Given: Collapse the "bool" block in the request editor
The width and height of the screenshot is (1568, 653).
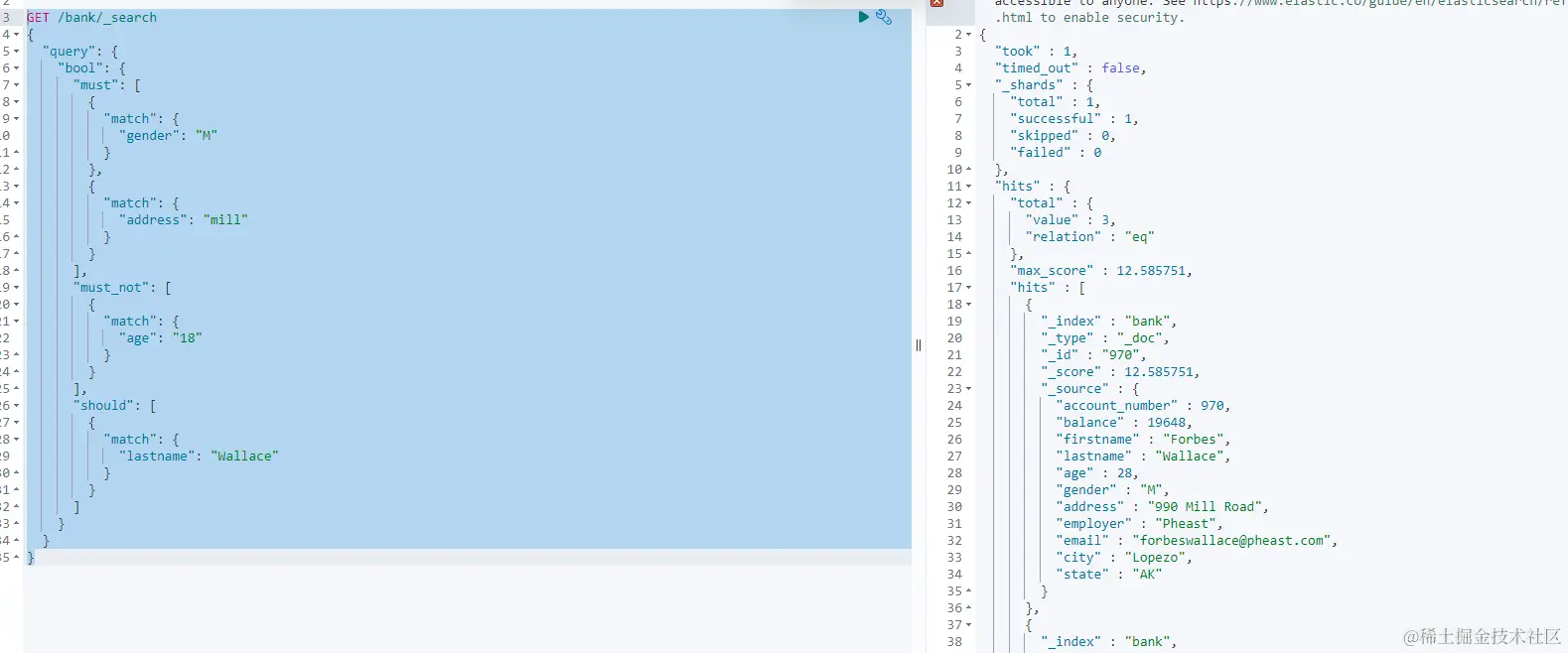Looking at the screenshot, I should tap(17, 68).
